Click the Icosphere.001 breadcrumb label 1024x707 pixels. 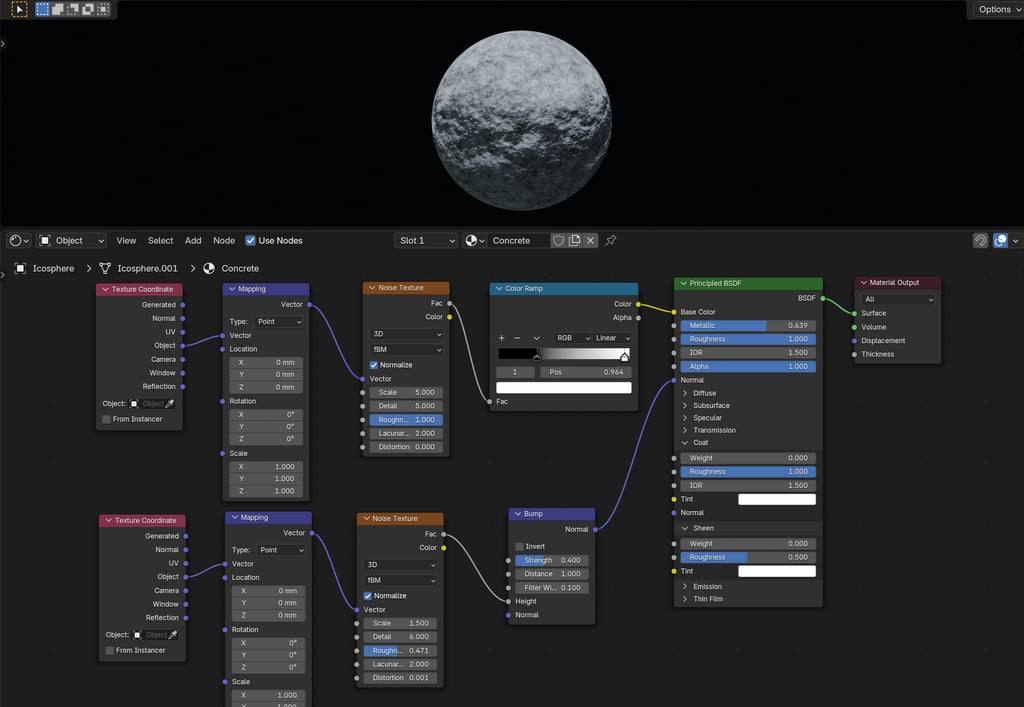[x=148, y=268]
